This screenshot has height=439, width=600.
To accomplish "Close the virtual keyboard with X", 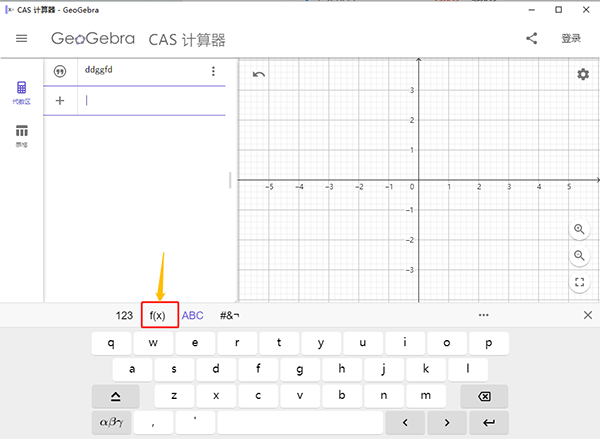I will point(588,315).
